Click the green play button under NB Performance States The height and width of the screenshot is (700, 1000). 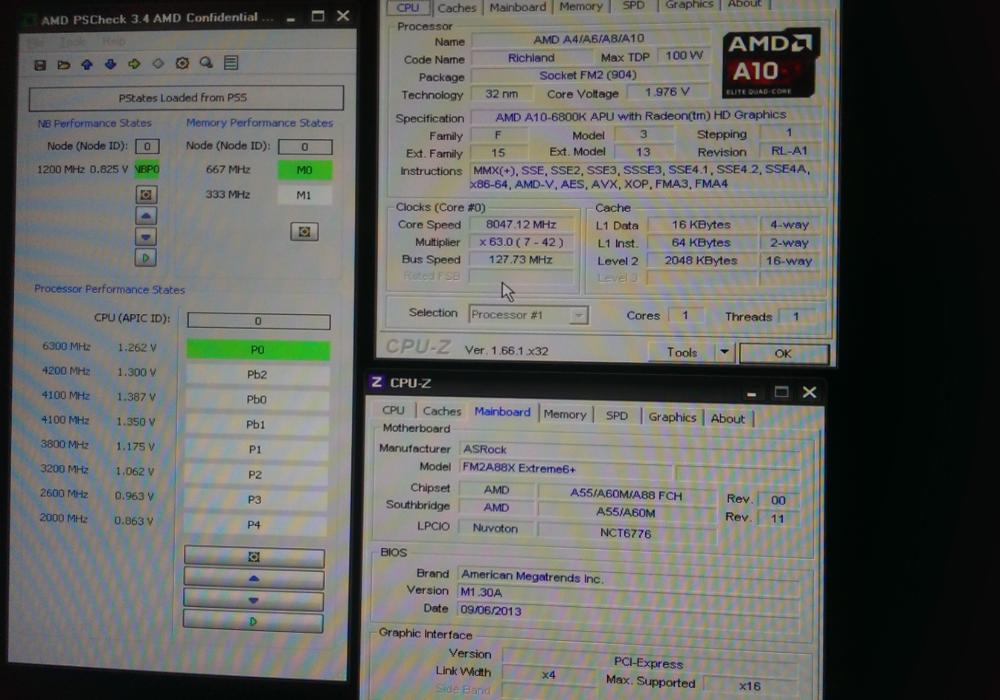146,258
